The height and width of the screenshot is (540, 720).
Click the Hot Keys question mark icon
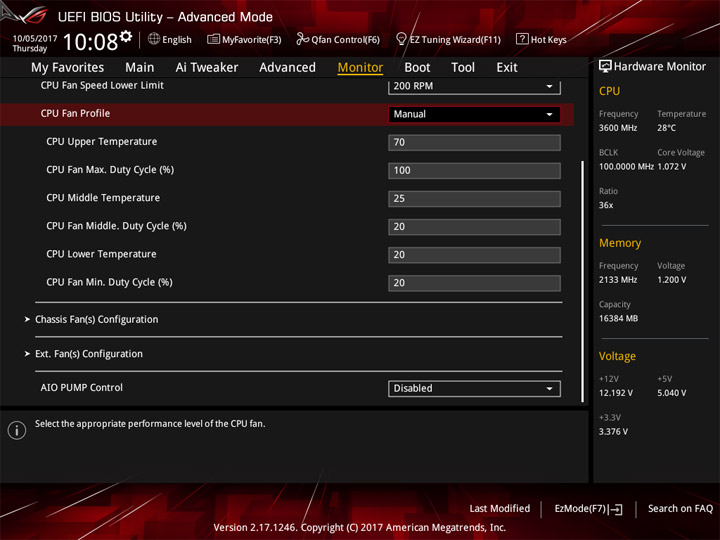point(522,39)
